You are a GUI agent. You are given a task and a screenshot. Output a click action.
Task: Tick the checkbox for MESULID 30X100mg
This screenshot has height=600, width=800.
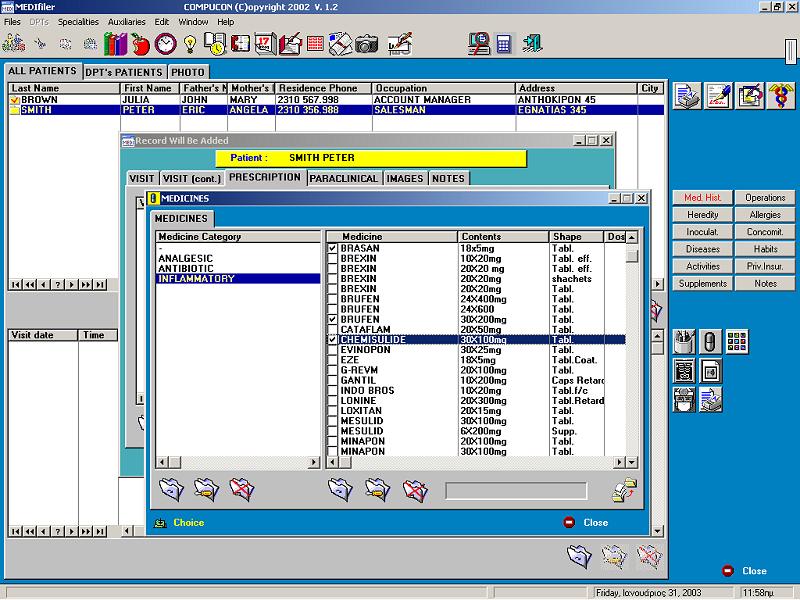pyautogui.click(x=332, y=421)
